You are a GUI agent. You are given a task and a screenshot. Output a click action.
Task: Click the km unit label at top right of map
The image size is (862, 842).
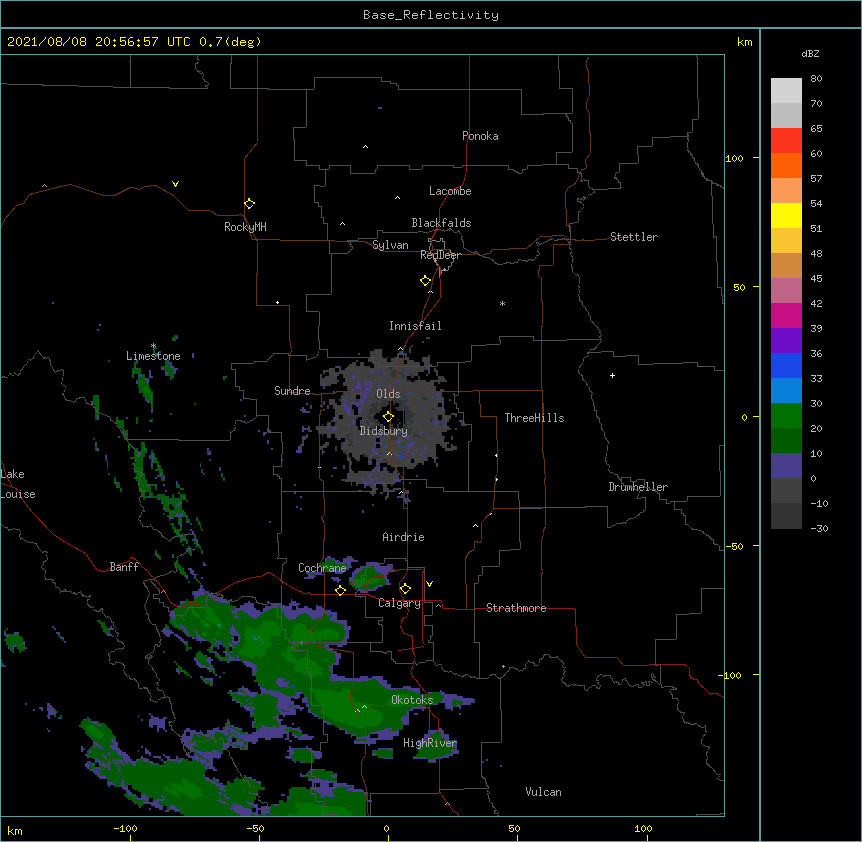click(745, 42)
